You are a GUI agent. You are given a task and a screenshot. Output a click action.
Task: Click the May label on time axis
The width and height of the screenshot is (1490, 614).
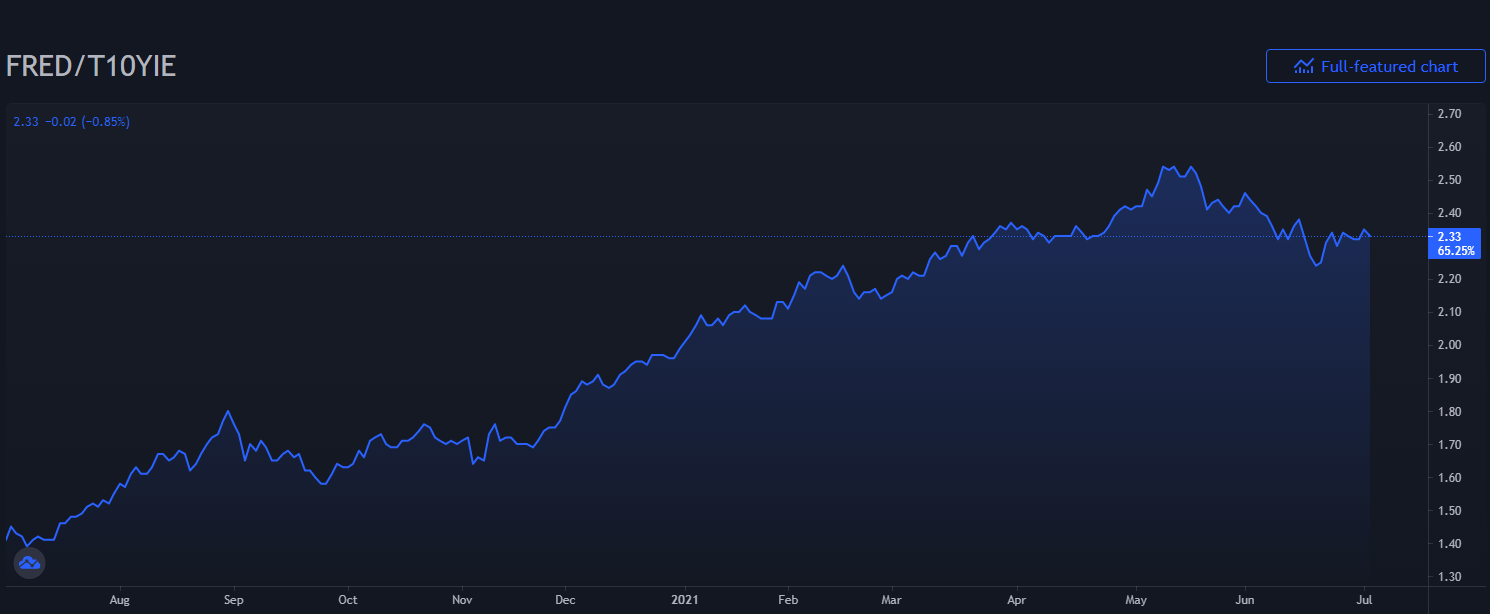(1135, 601)
